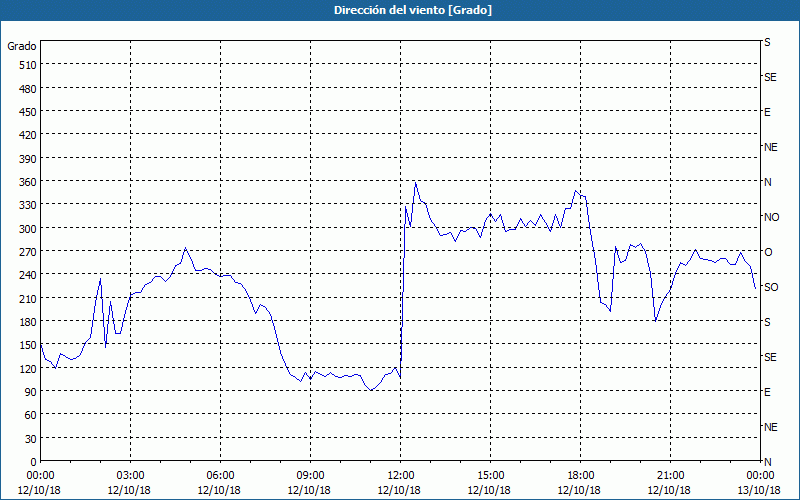The height and width of the screenshot is (500, 800).
Task: Click the 00:00 label above date 13/10/18
Action: pyautogui.click(x=760, y=476)
